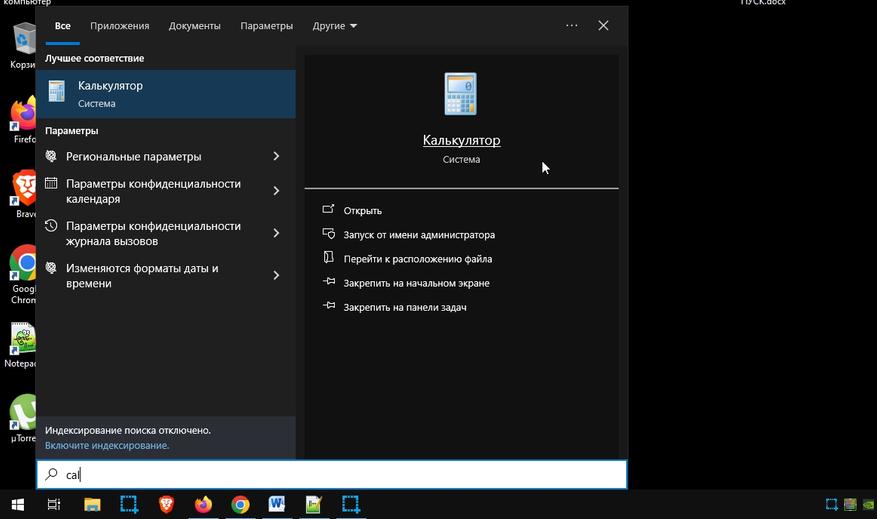Expand Параметры конфиденциальности журнала вызовов chevron

point(276,233)
